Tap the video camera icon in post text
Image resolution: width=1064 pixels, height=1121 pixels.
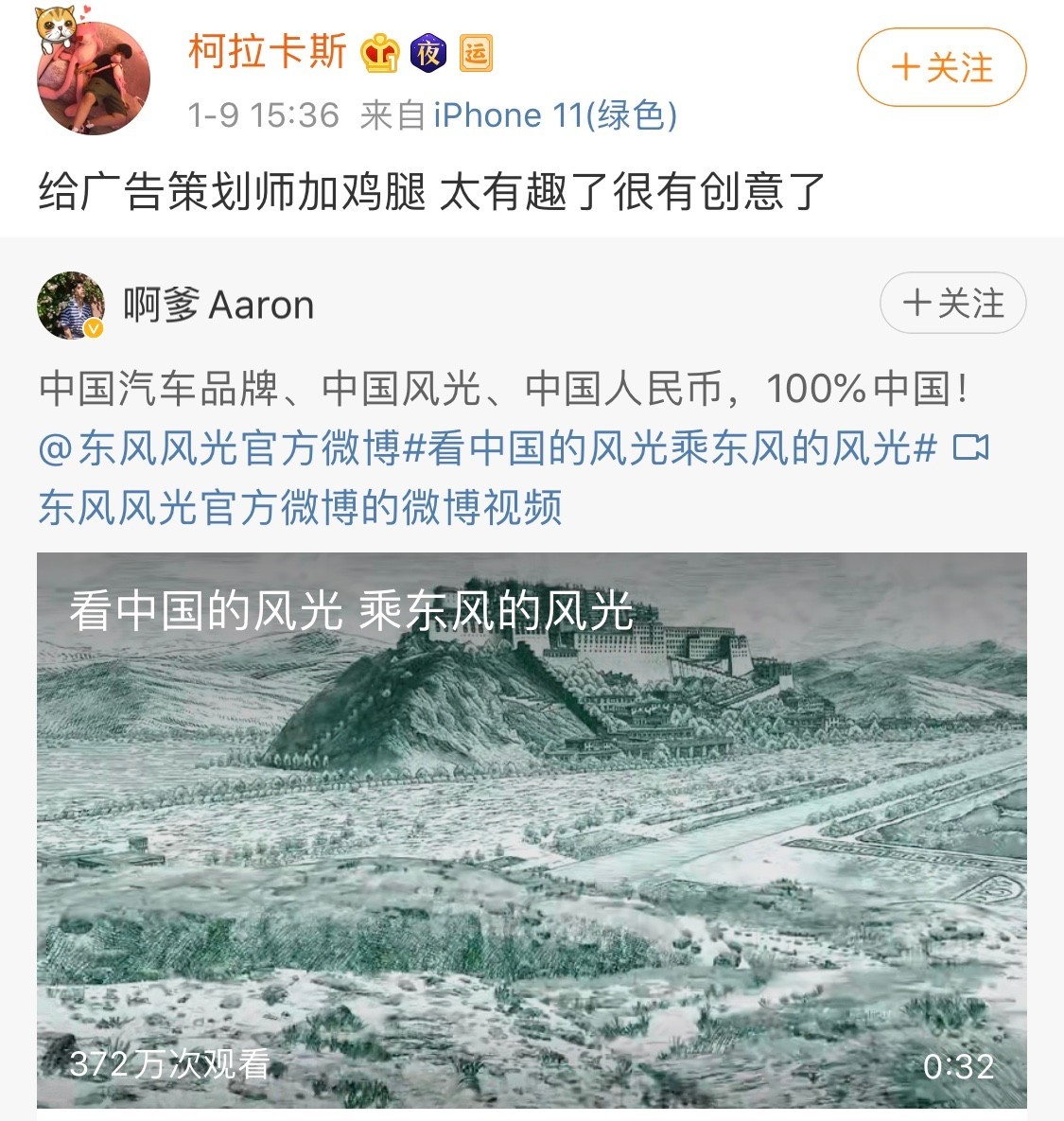pyautogui.click(x=970, y=448)
